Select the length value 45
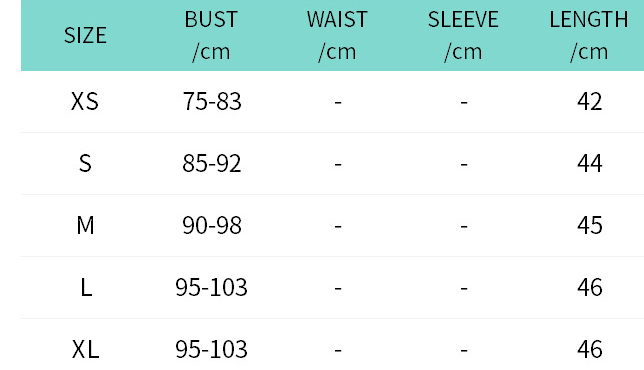Screen dimensions: 644x370 tap(589, 225)
